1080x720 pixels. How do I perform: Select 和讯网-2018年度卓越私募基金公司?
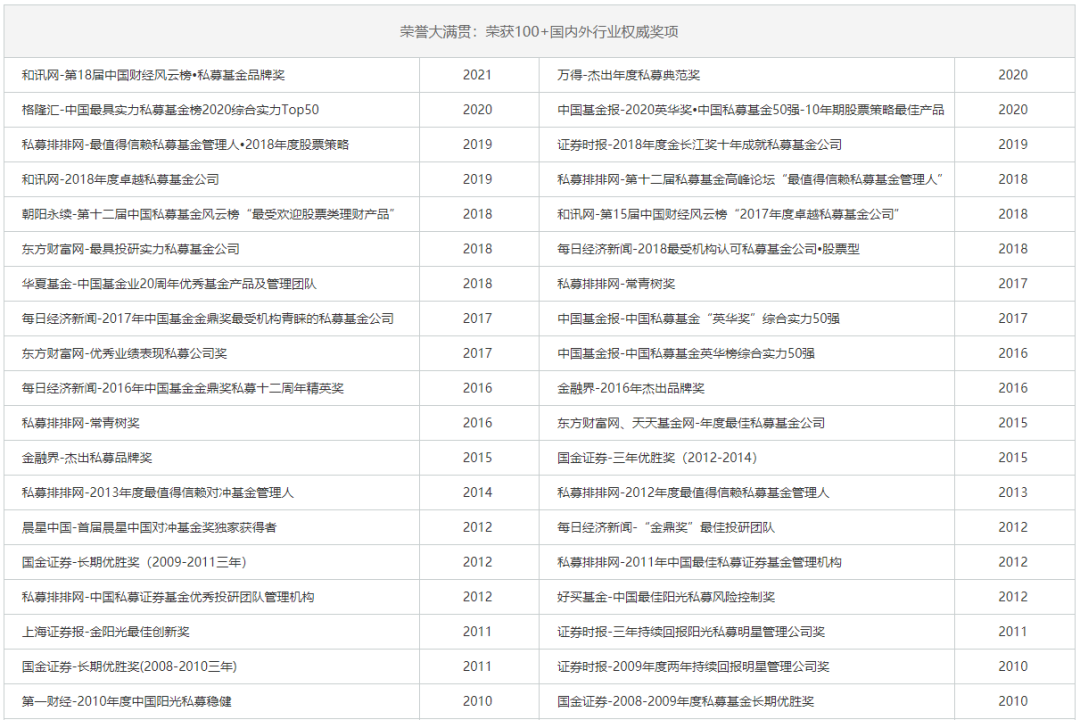pyautogui.click(x=120, y=179)
